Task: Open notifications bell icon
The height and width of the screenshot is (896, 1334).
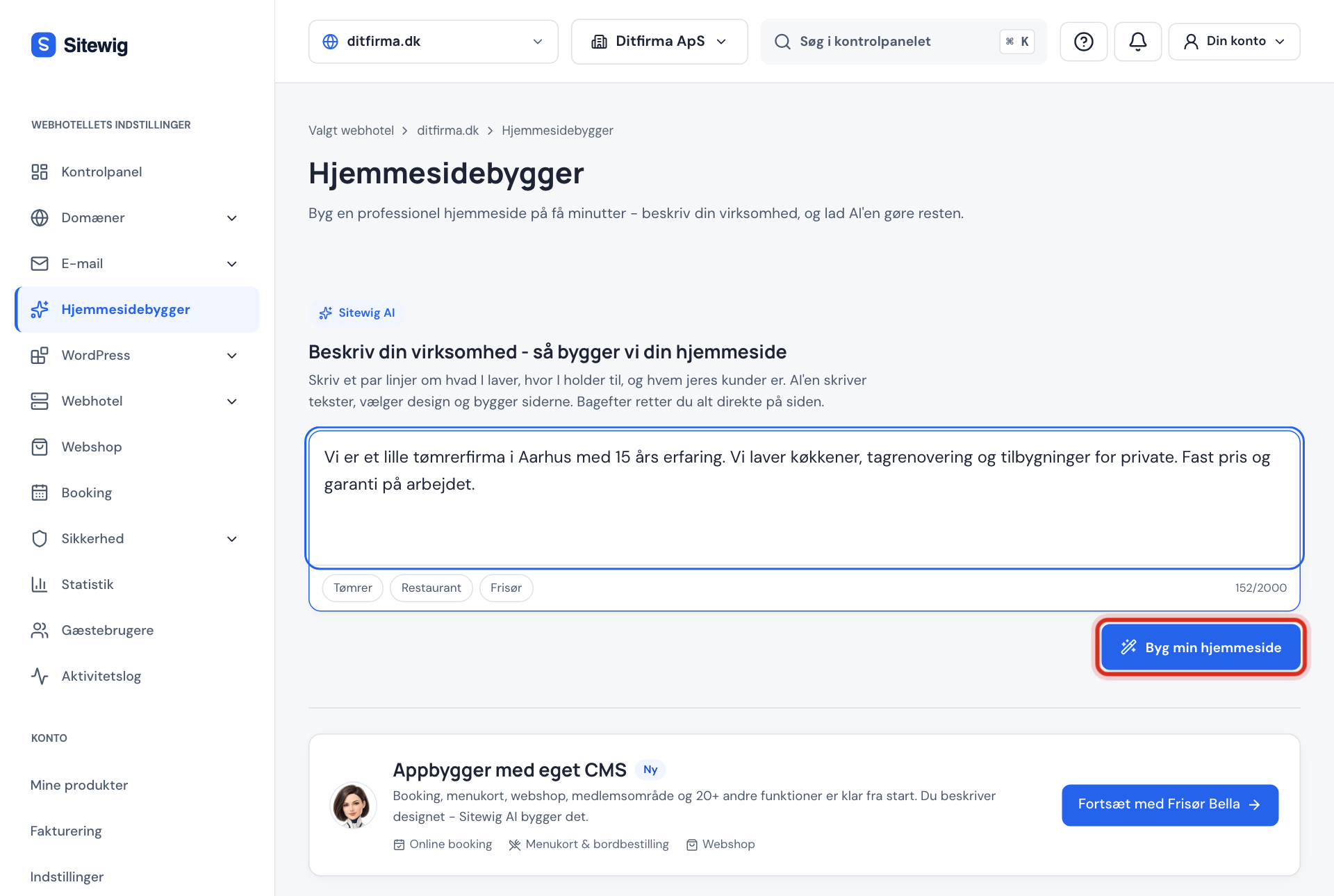Action: (1137, 42)
